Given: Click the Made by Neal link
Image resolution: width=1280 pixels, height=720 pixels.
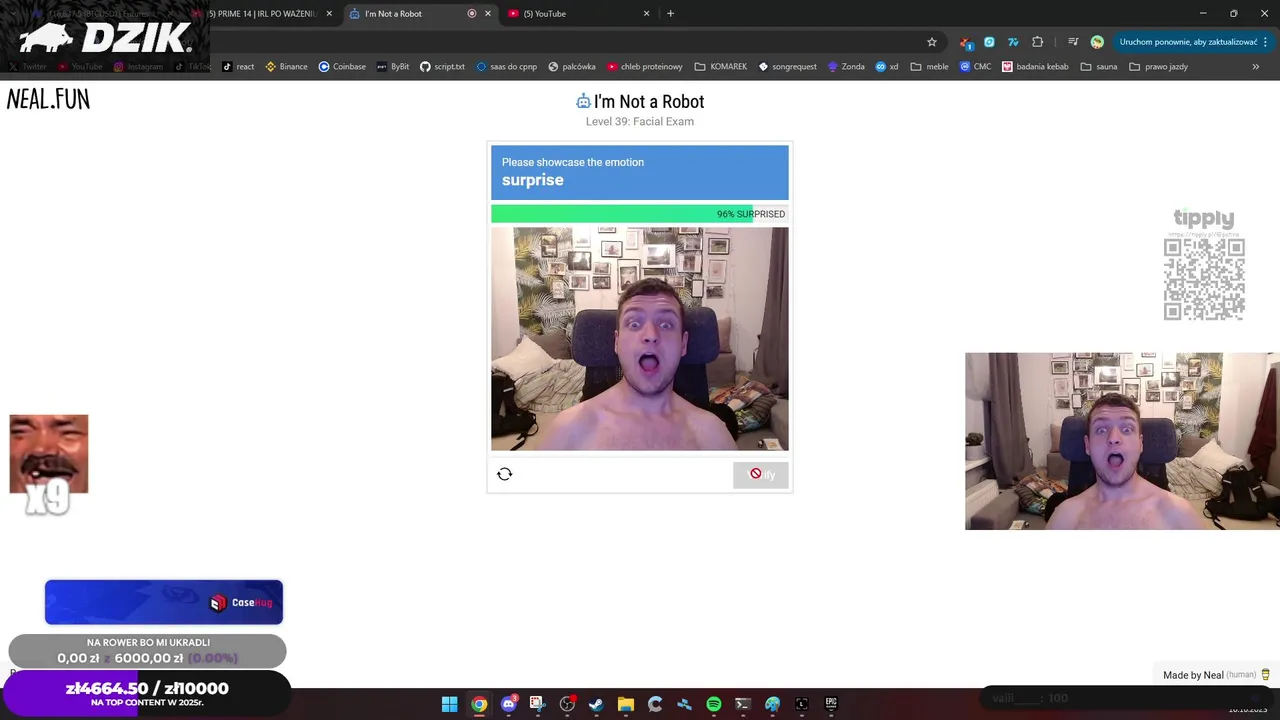Looking at the screenshot, I should (x=1193, y=675).
